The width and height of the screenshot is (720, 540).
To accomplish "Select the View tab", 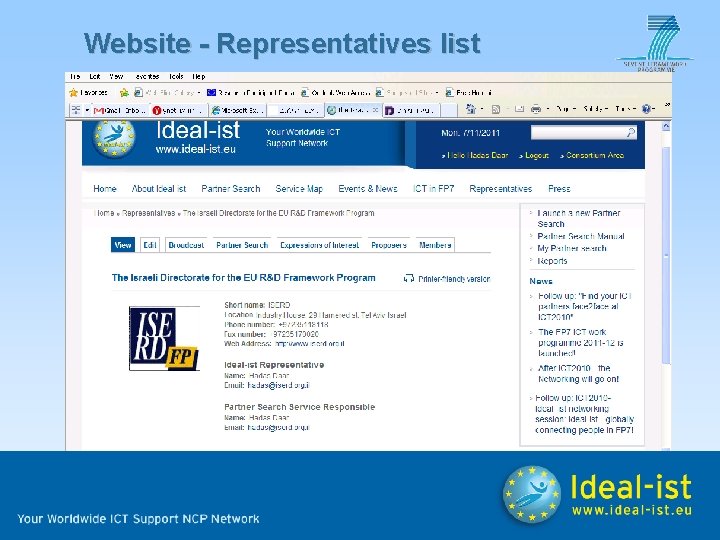I will point(123,245).
